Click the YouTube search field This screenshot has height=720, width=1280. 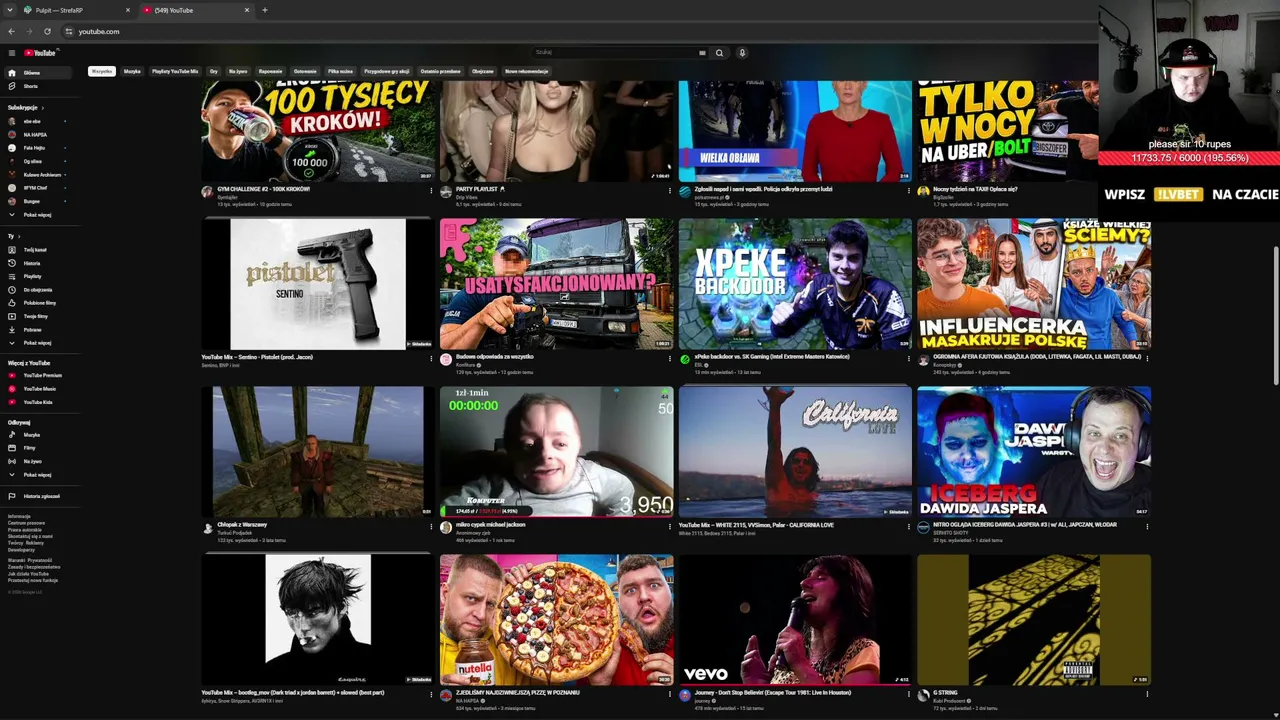click(x=615, y=53)
